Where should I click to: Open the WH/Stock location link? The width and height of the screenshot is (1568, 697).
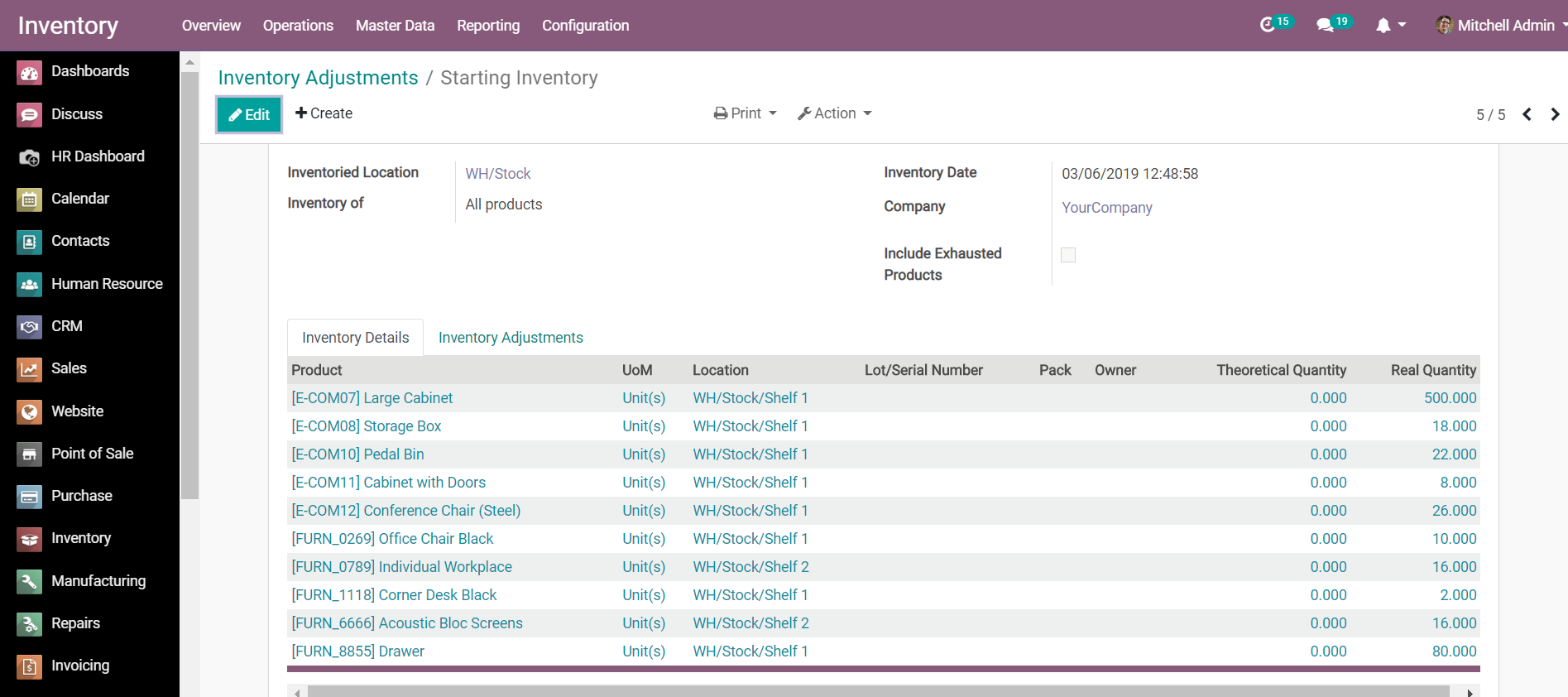pos(497,174)
